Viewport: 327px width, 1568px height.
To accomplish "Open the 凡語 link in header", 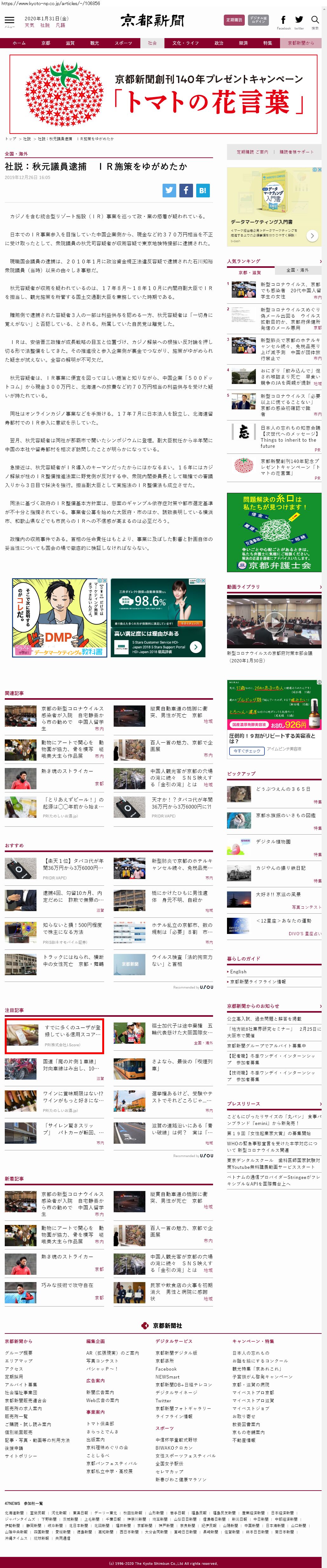I will (x=60, y=26).
